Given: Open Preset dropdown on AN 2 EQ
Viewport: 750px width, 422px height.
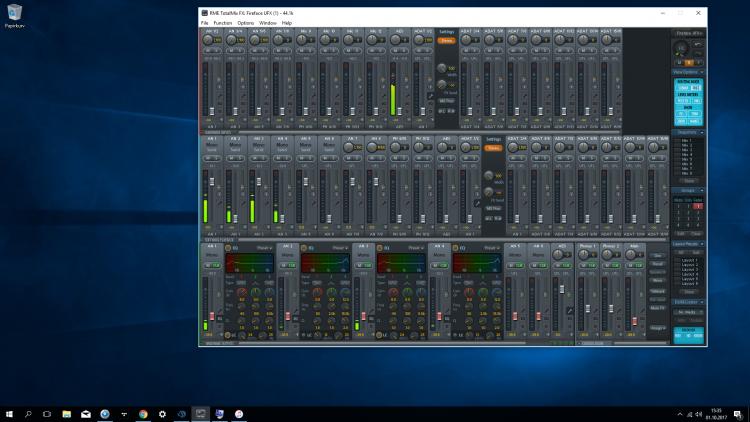Looking at the screenshot, I should (340, 248).
